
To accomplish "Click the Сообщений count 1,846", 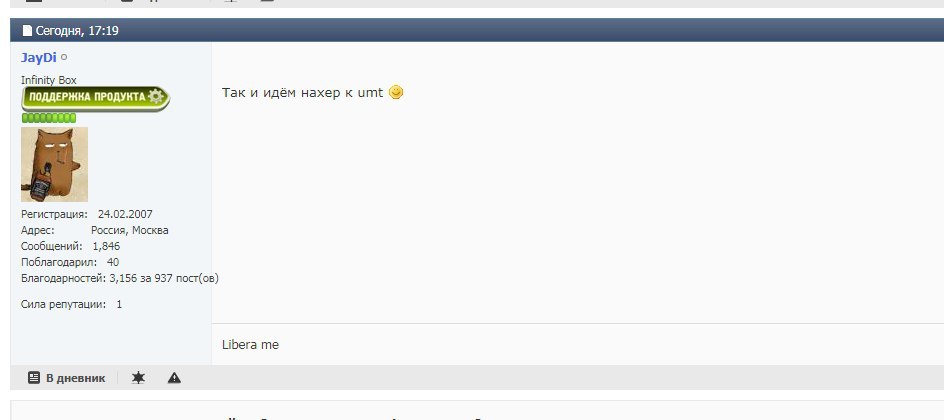I will tap(106, 246).
